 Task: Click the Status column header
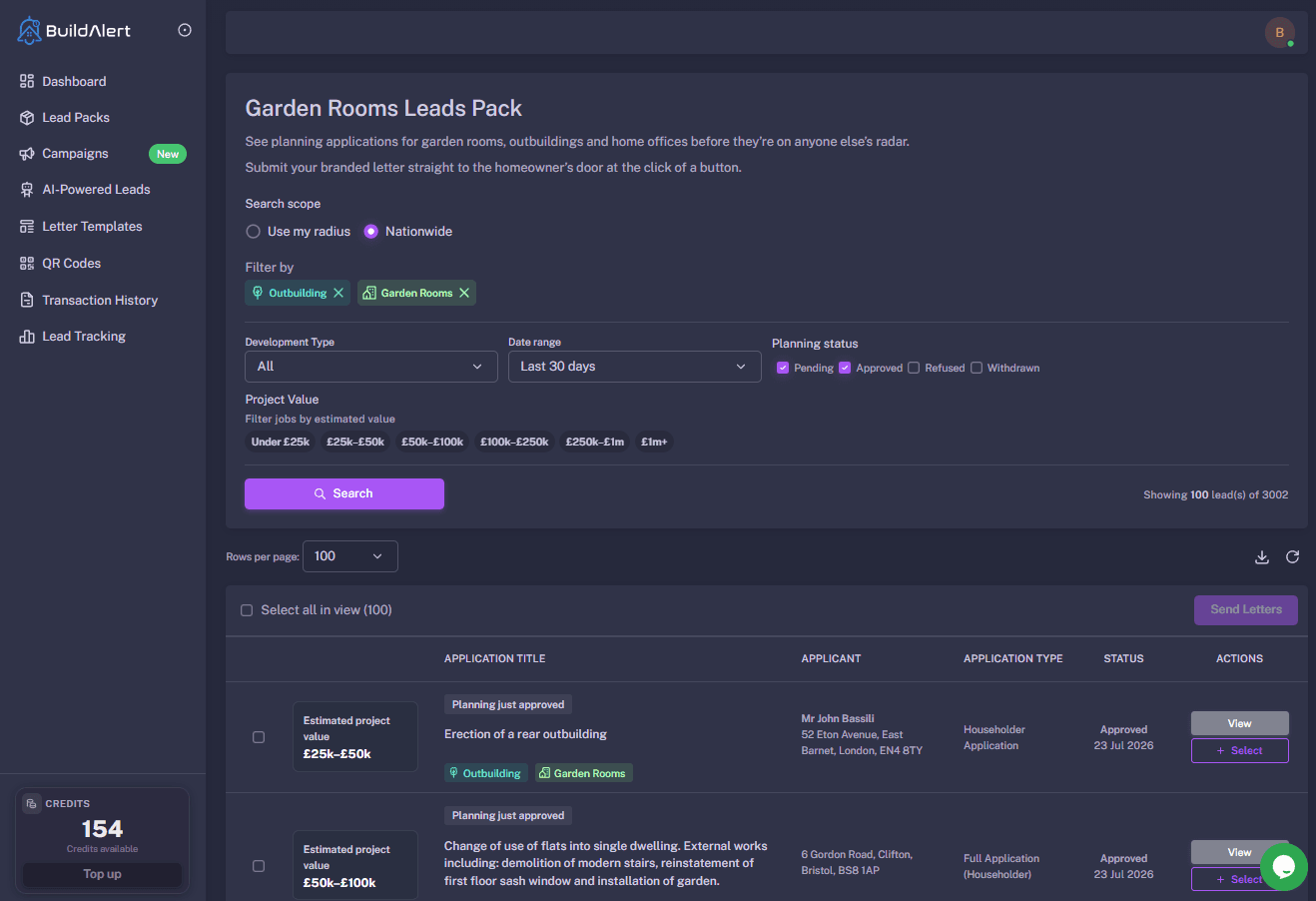pos(1123,658)
